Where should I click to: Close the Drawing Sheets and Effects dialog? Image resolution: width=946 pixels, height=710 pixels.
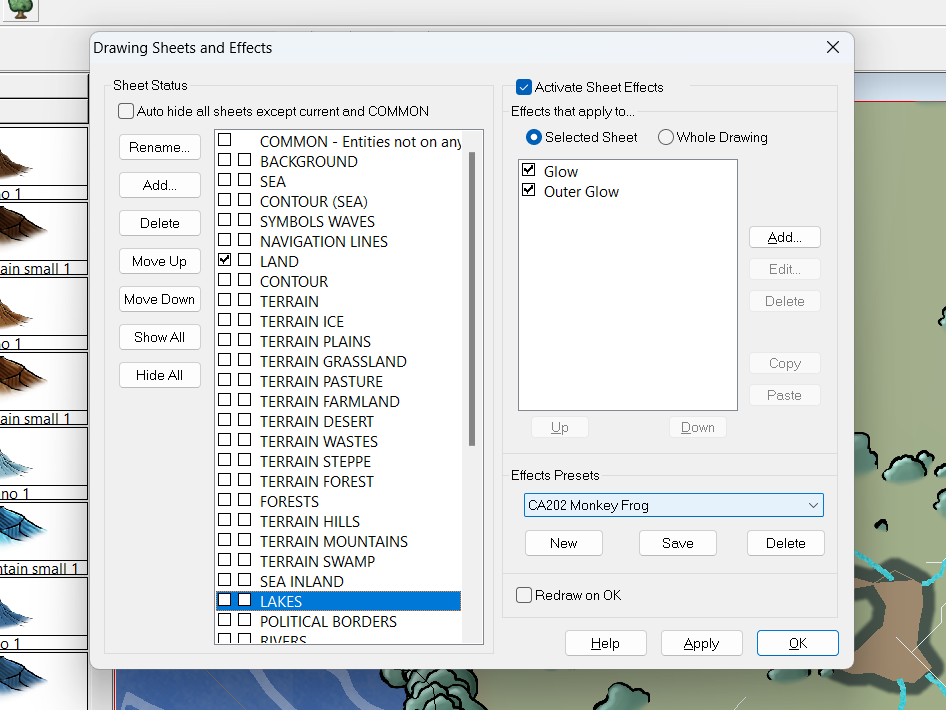[x=832, y=48]
